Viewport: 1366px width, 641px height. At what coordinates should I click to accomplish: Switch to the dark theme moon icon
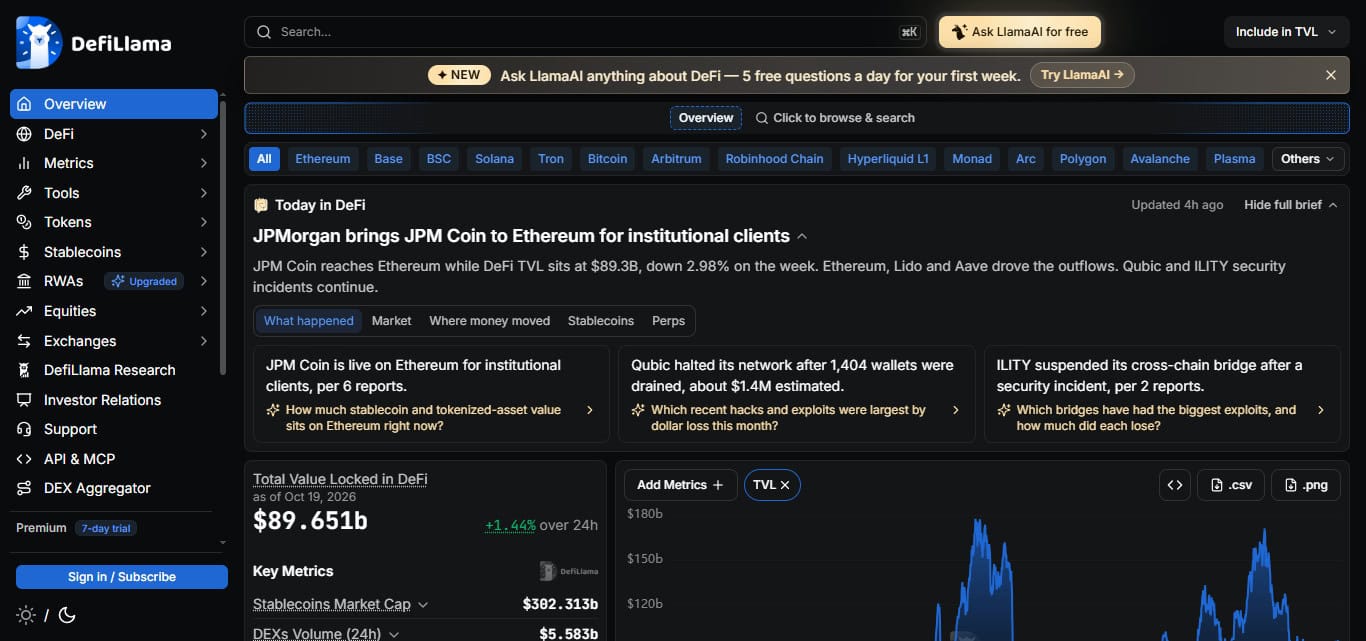(x=67, y=615)
